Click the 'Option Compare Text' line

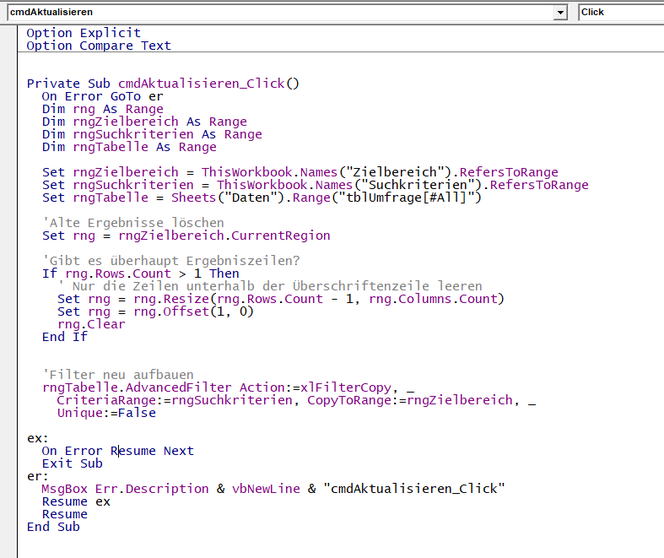coord(99,45)
